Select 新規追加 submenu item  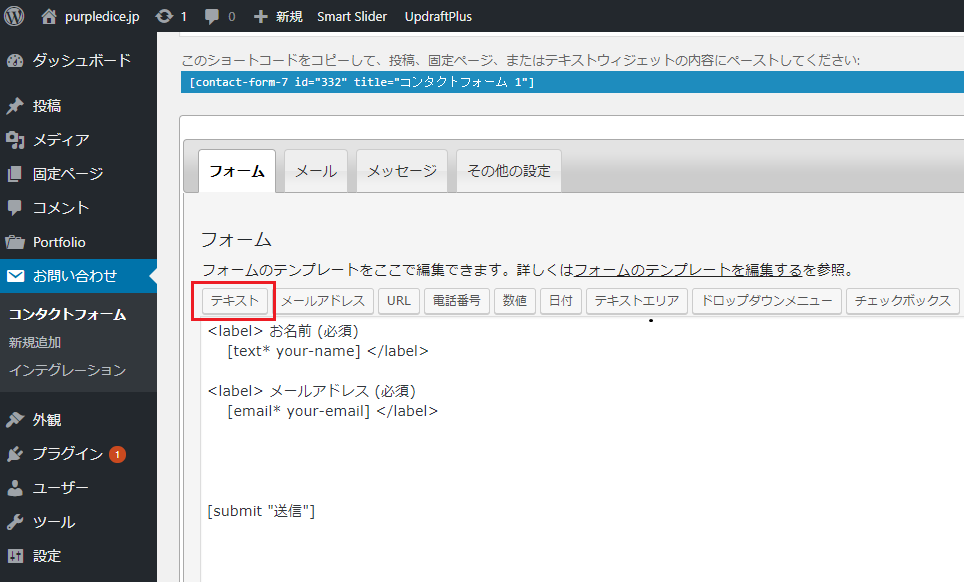[35, 342]
